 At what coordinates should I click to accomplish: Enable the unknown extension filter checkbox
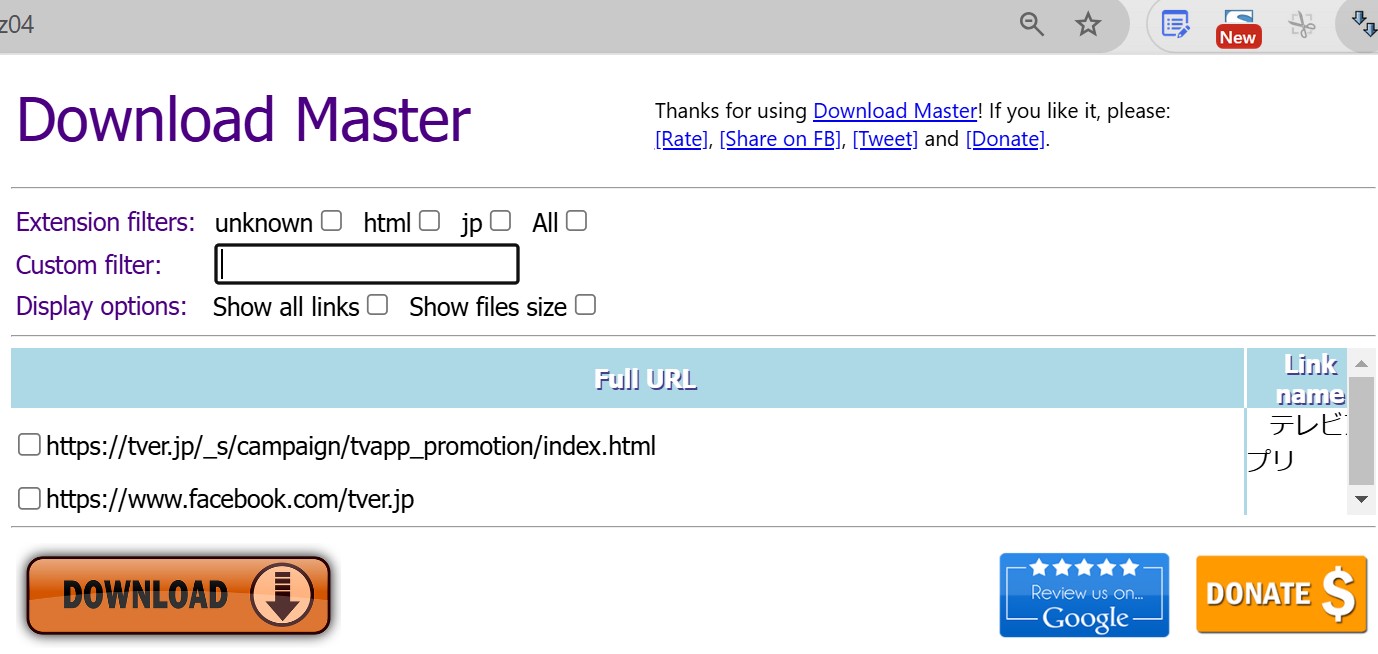pyautogui.click(x=331, y=221)
